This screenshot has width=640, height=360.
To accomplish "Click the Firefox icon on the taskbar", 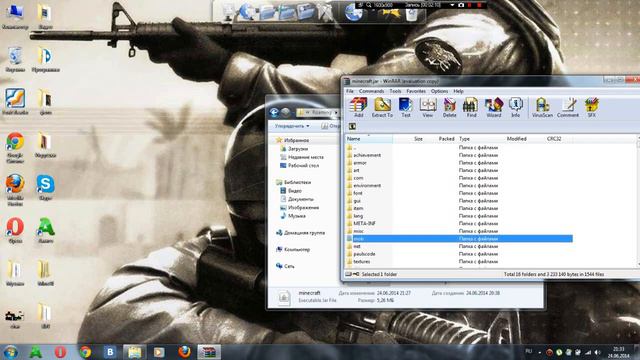I will 184,352.
